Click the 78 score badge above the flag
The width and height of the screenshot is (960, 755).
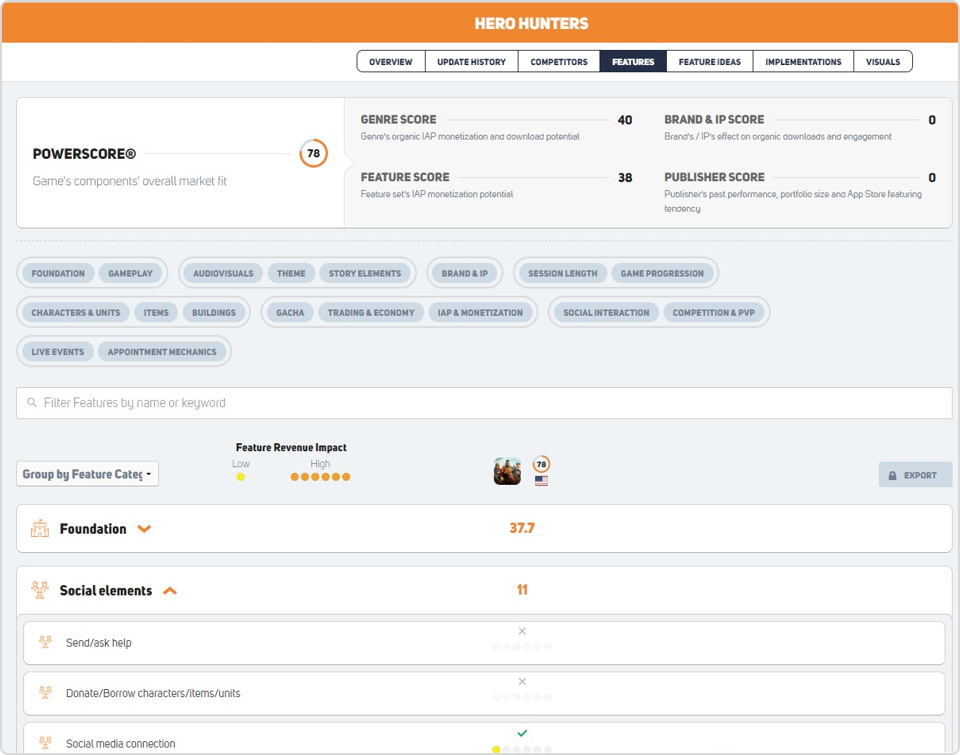pyautogui.click(x=541, y=464)
